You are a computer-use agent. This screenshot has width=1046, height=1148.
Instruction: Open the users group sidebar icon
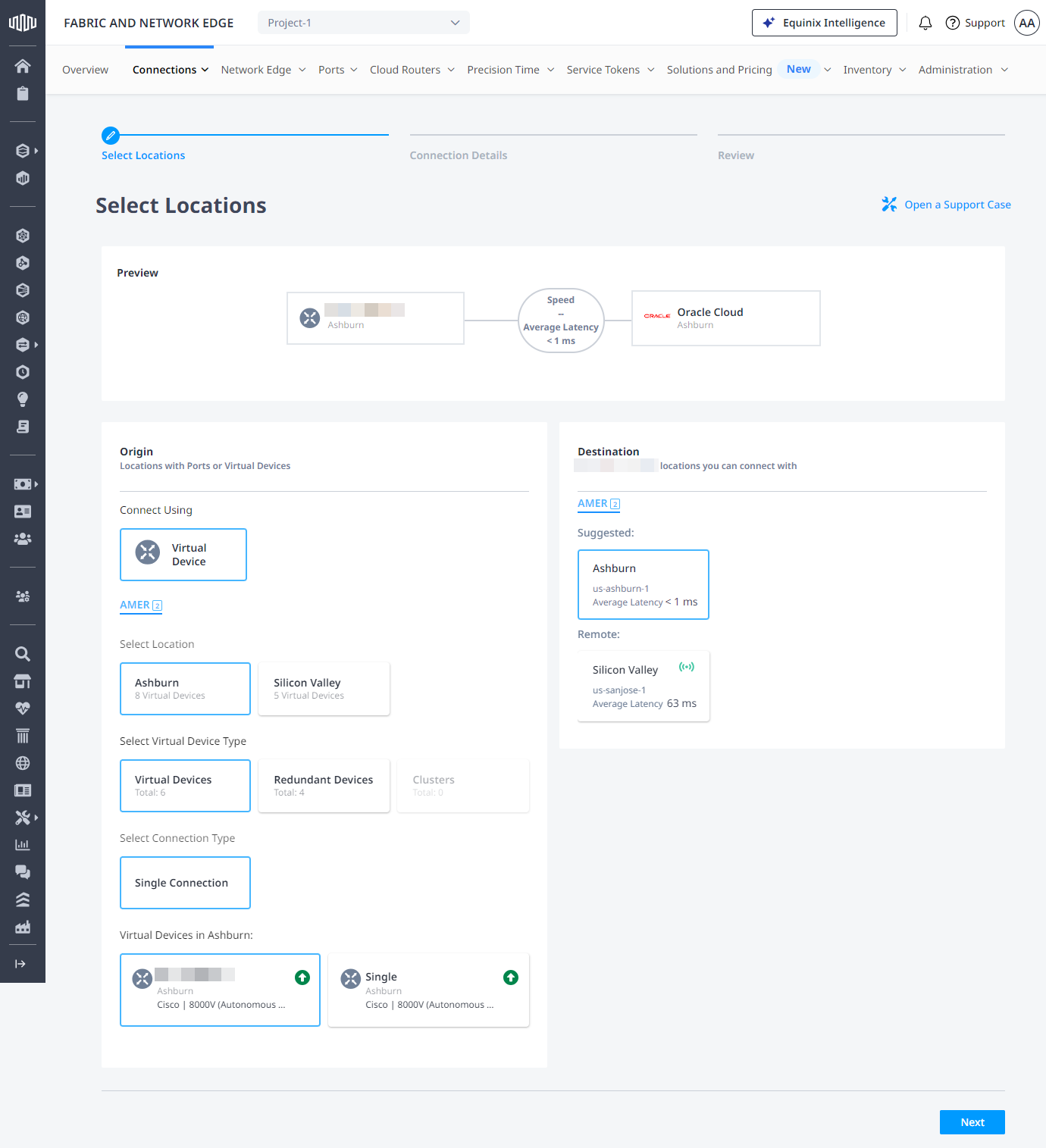23,539
